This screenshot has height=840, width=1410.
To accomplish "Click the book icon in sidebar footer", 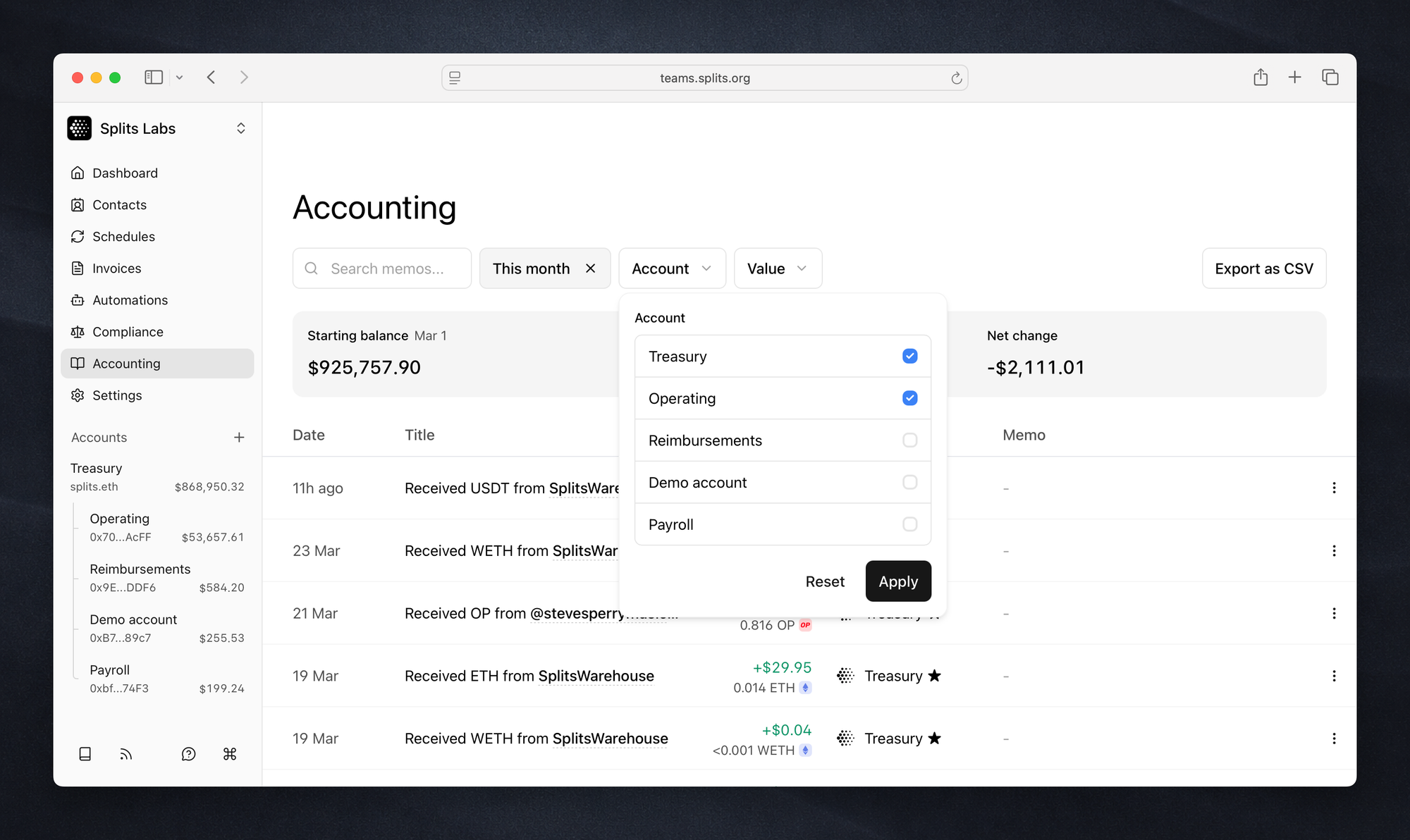I will 85,754.
